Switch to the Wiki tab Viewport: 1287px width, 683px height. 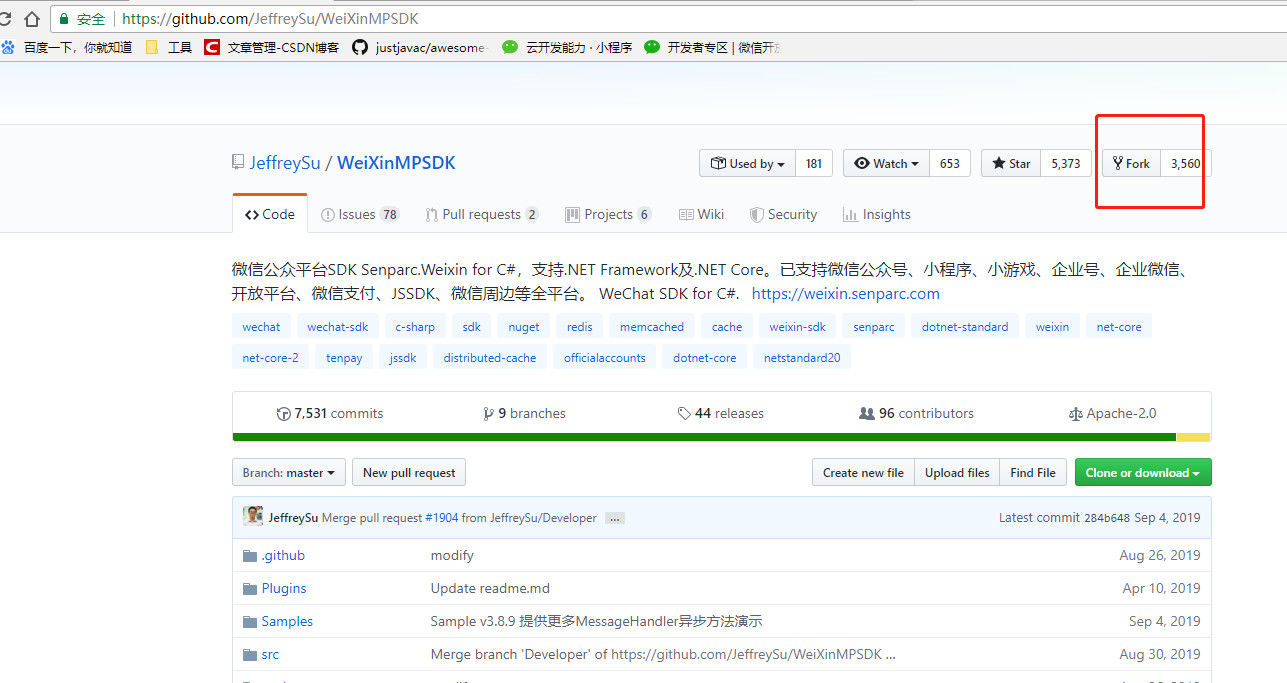[701, 214]
